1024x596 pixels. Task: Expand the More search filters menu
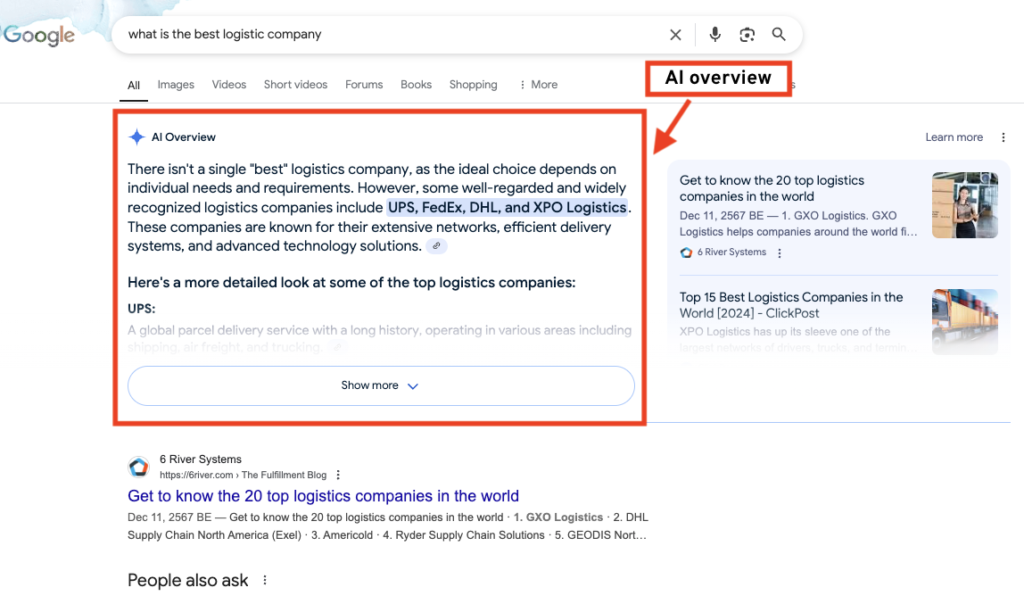pos(539,85)
